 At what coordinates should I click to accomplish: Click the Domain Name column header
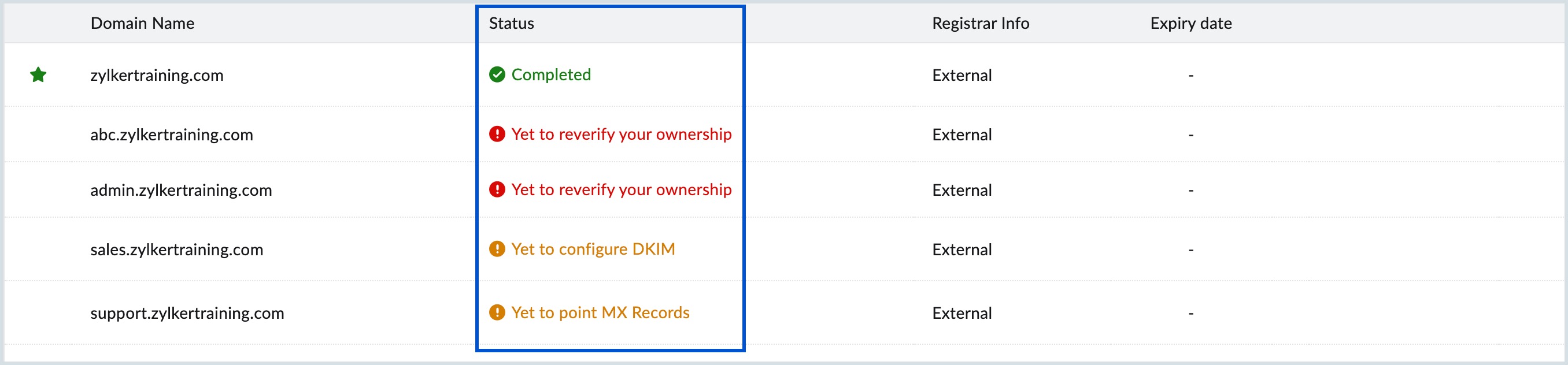[x=142, y=23]
